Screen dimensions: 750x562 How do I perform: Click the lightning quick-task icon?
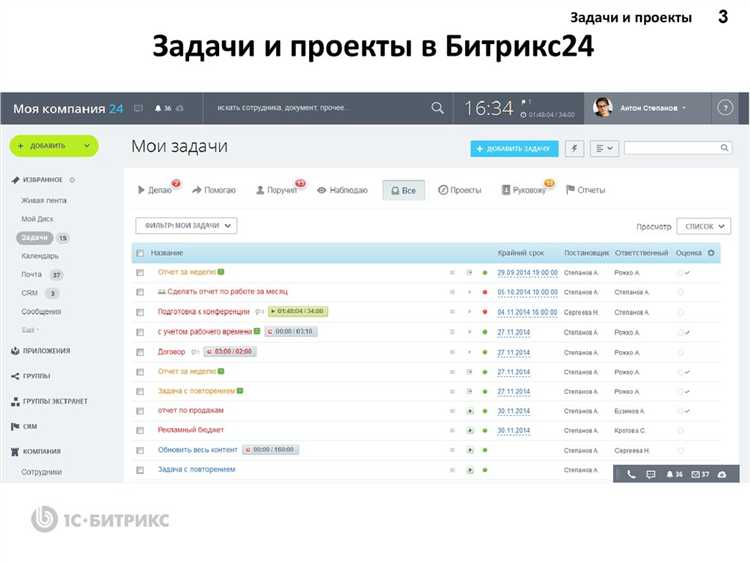[574, 149]
